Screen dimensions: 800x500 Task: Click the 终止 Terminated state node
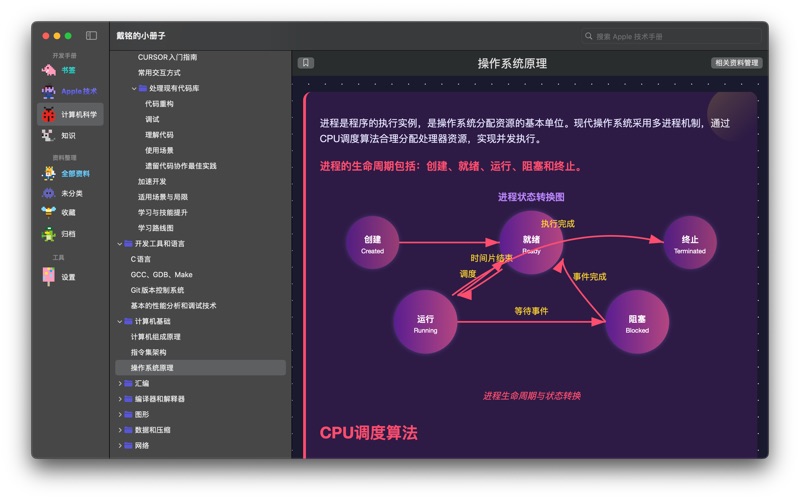click(x=690, y=243)
